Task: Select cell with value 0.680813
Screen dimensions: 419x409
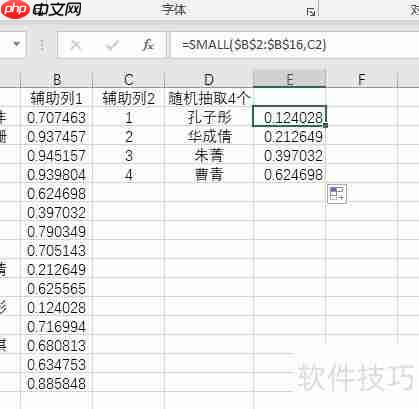Action: pos(57,345)
